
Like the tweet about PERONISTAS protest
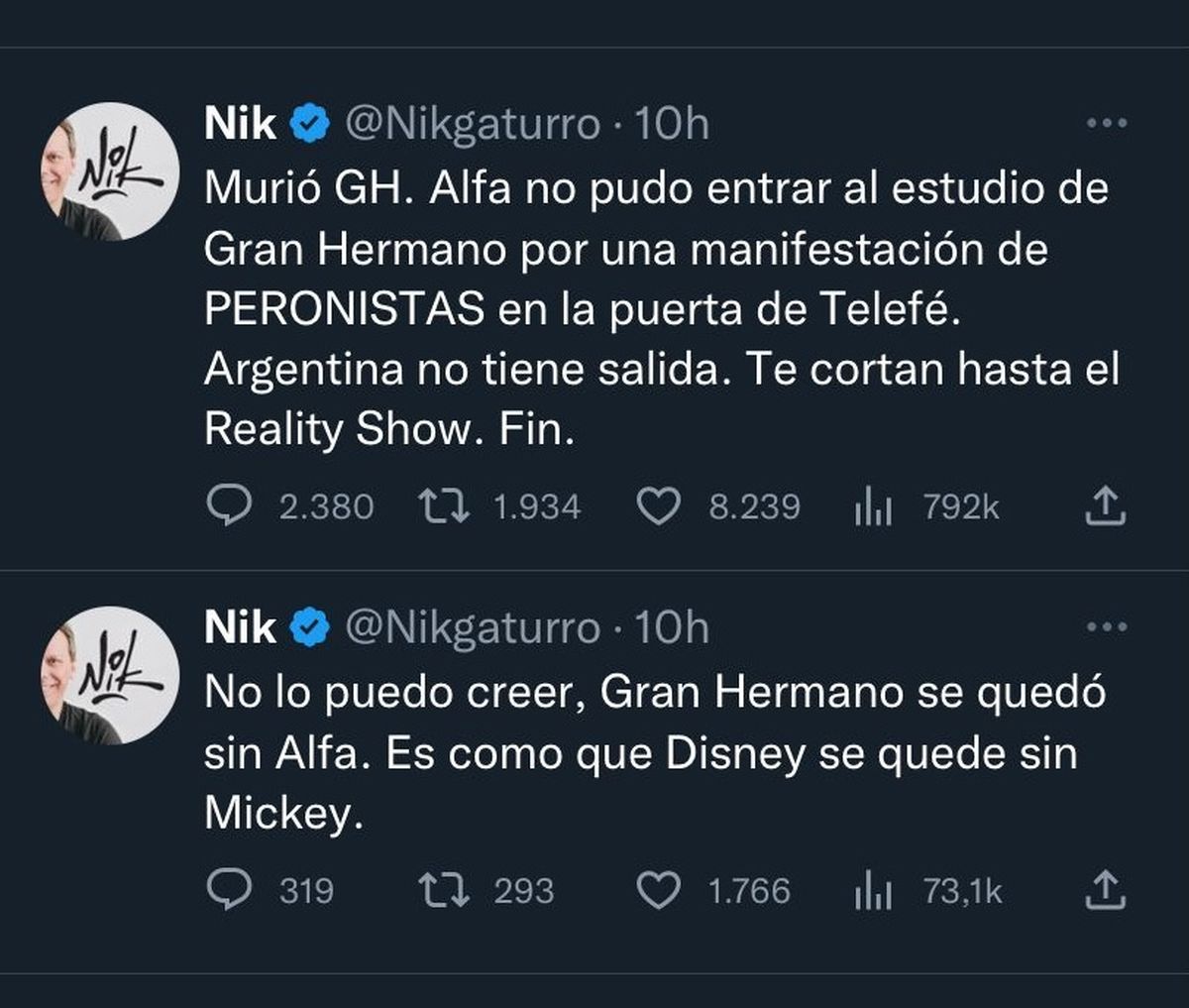657,507
